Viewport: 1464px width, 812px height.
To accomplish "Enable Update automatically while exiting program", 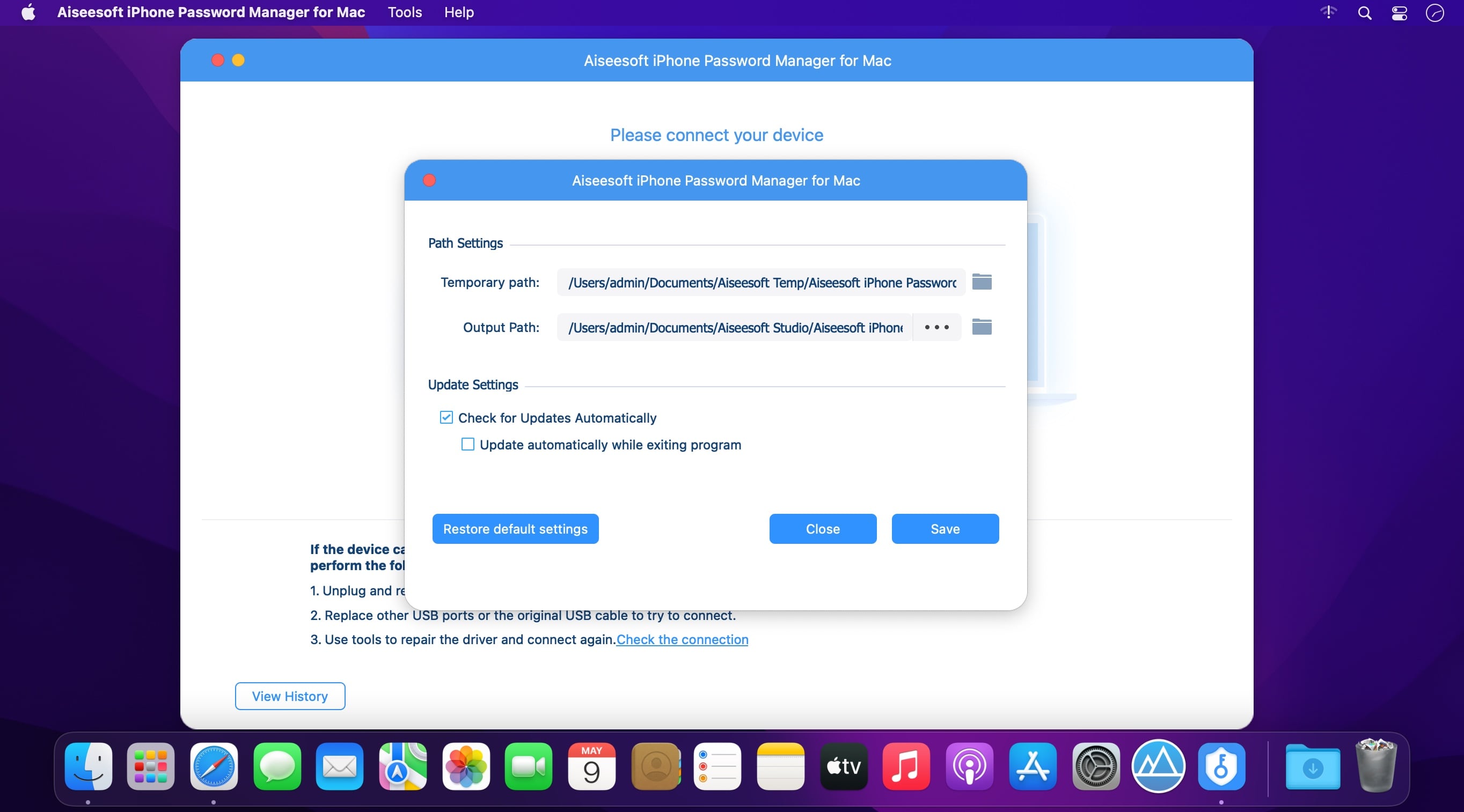I will [x=468, y=444].
